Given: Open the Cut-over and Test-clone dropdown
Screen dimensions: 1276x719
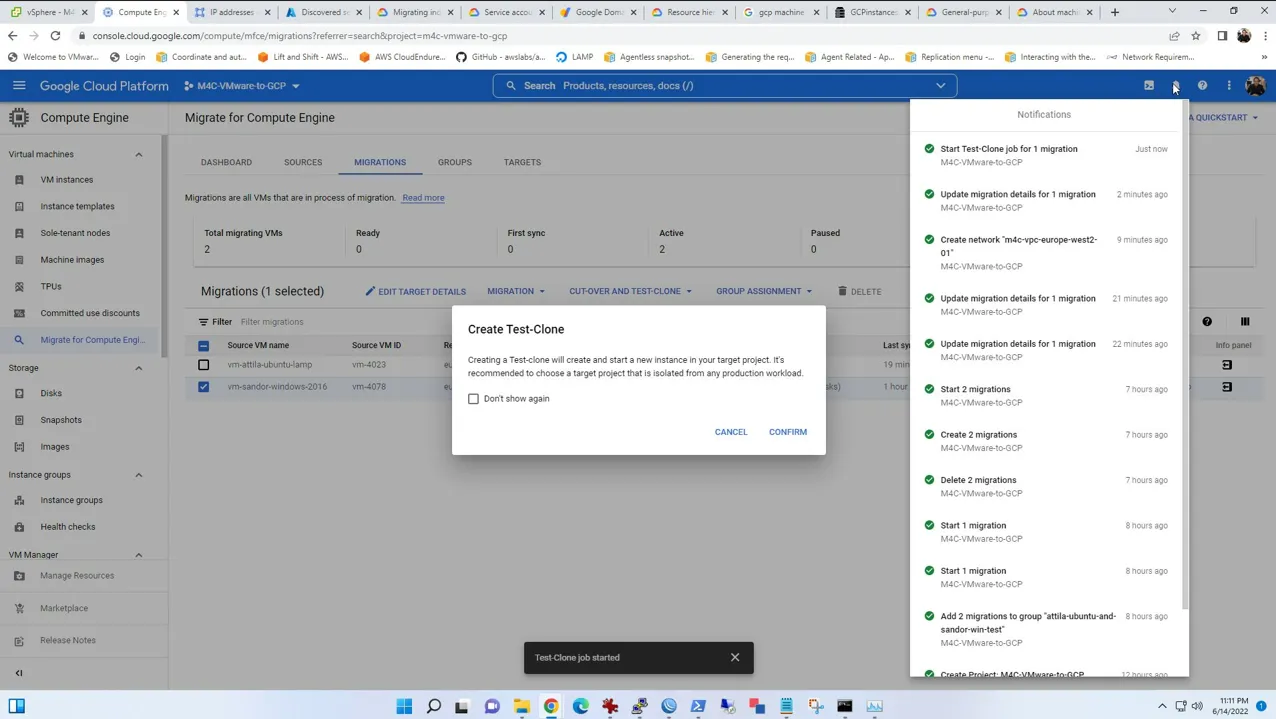Looking at the screenshot, I should click(x=630, y=292).
